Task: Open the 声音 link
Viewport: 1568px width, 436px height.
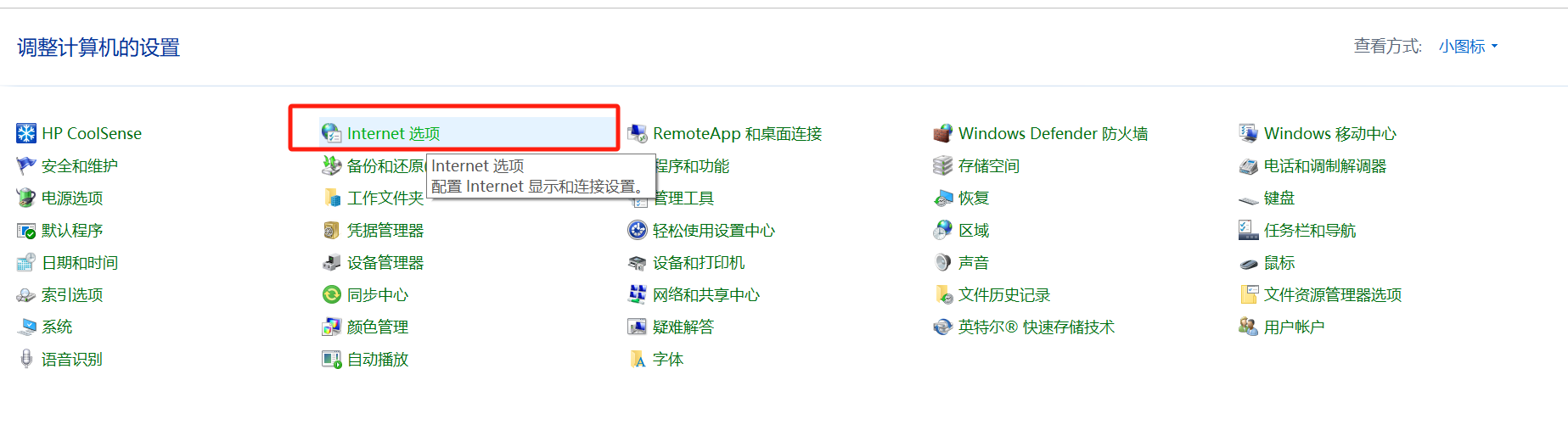Action: click(x=974, y=263)
